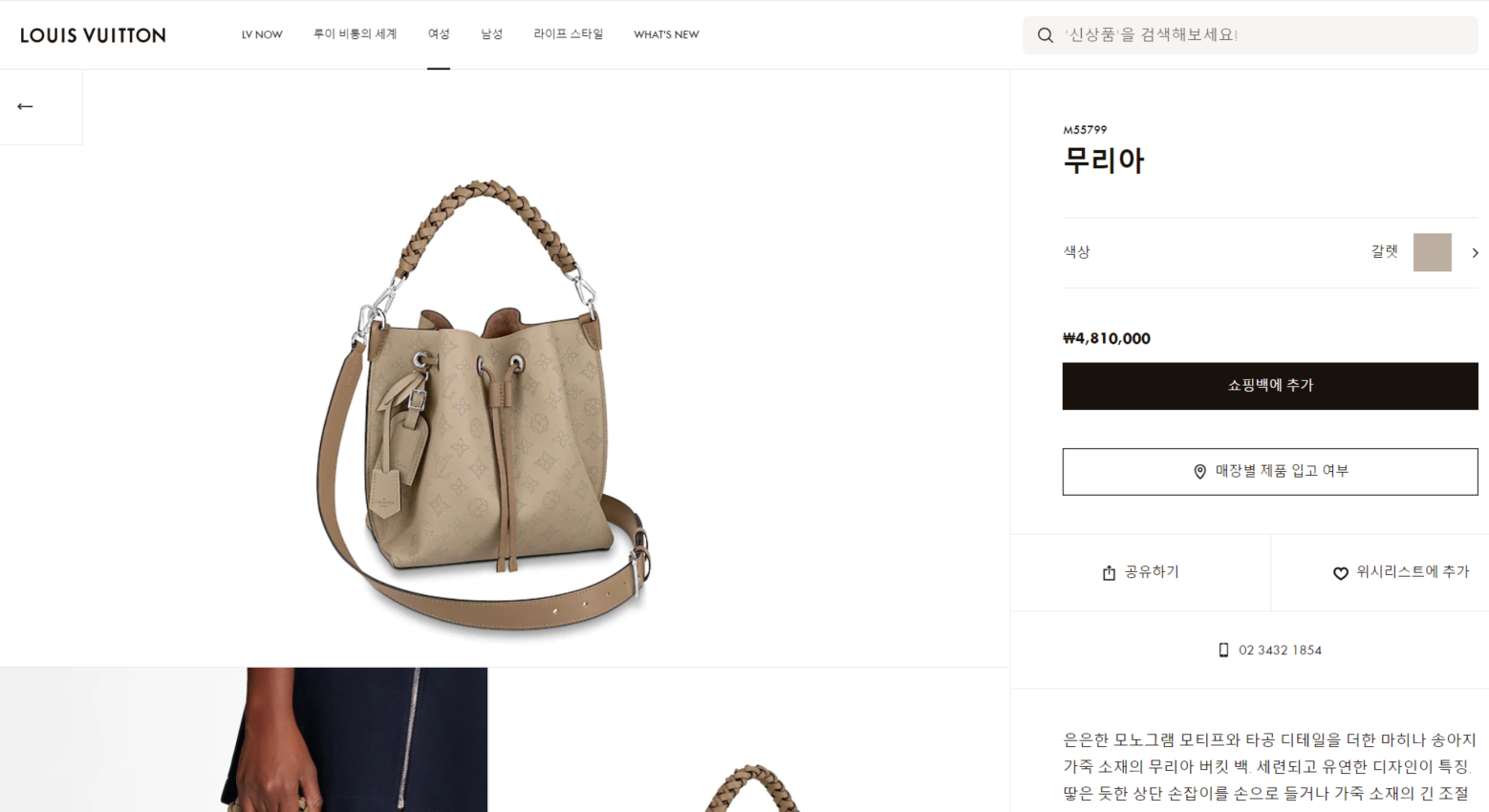Open the 여성 menu
The width and height of the screenshot is (1489, 812).
(439, 34)
